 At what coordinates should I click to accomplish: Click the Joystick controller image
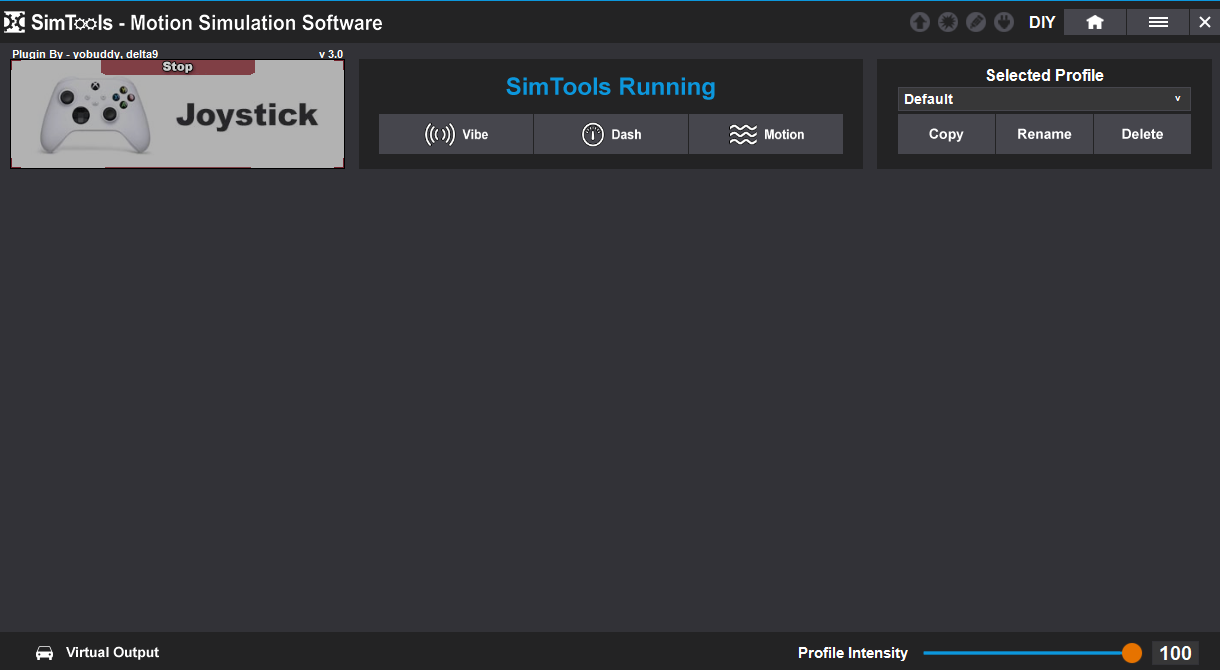coord(96,115)
